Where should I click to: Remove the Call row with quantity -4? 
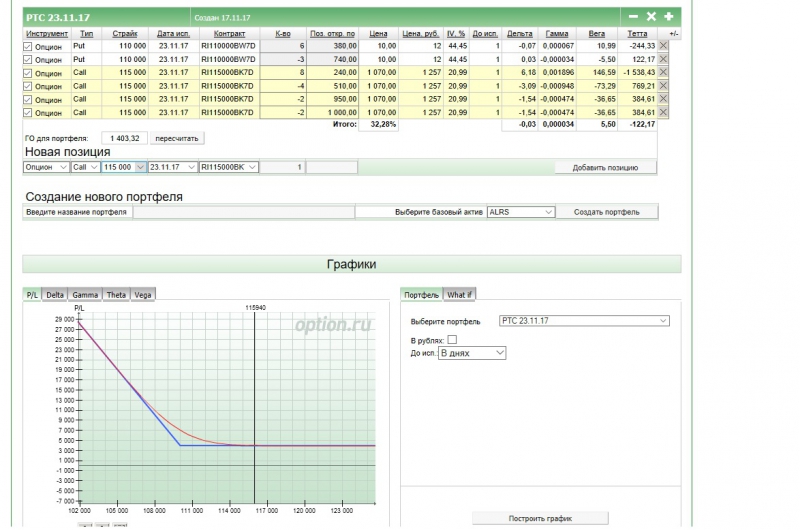click(x=663, y=86)
